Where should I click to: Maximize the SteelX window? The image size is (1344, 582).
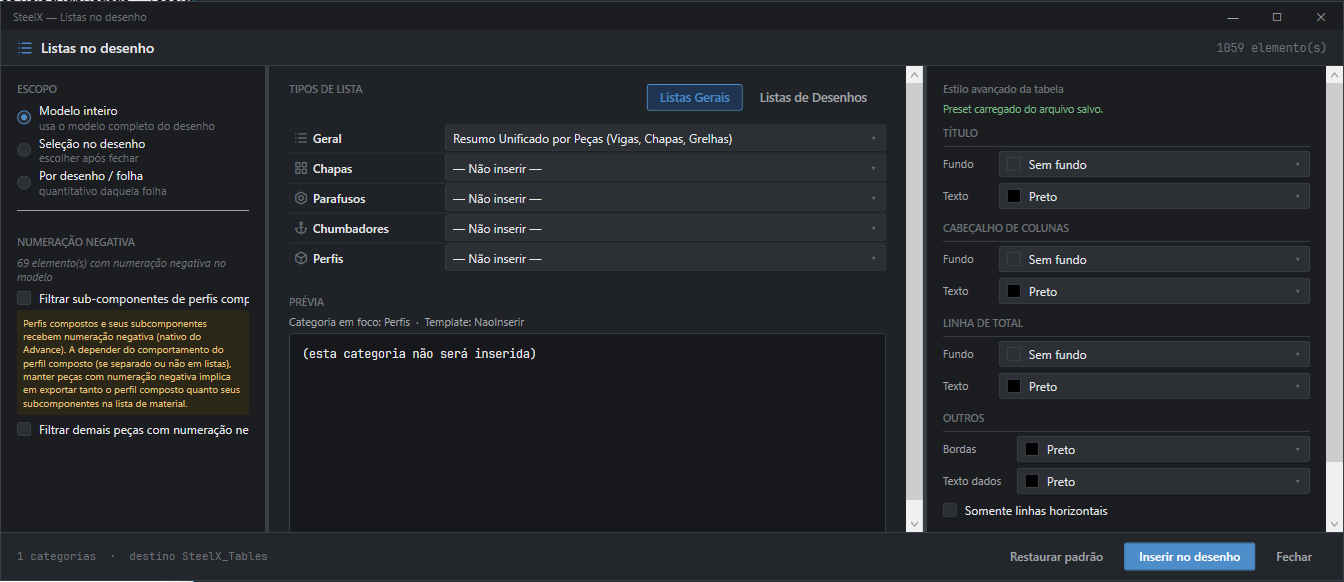[x=1277, y=17]
